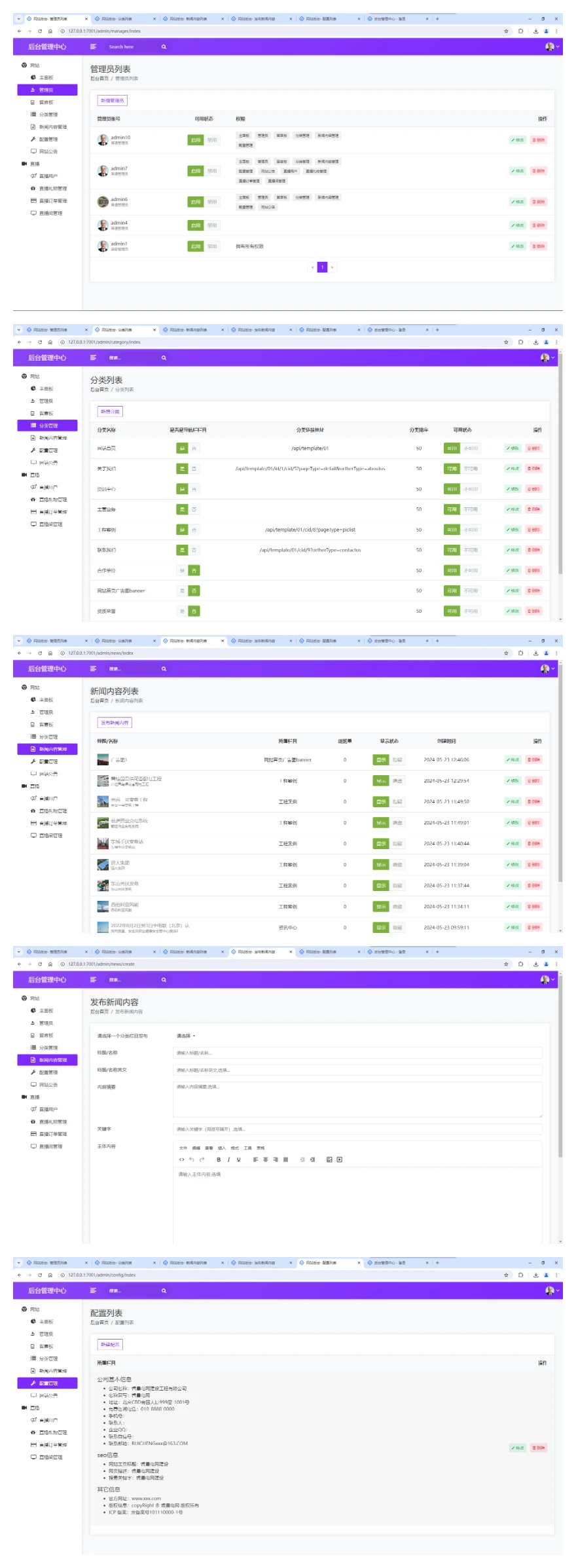This screenshot has width=576, height=1568.
Task: Click browser reload icon on 新闻内容列表 page
Action: tap(40, 653)
